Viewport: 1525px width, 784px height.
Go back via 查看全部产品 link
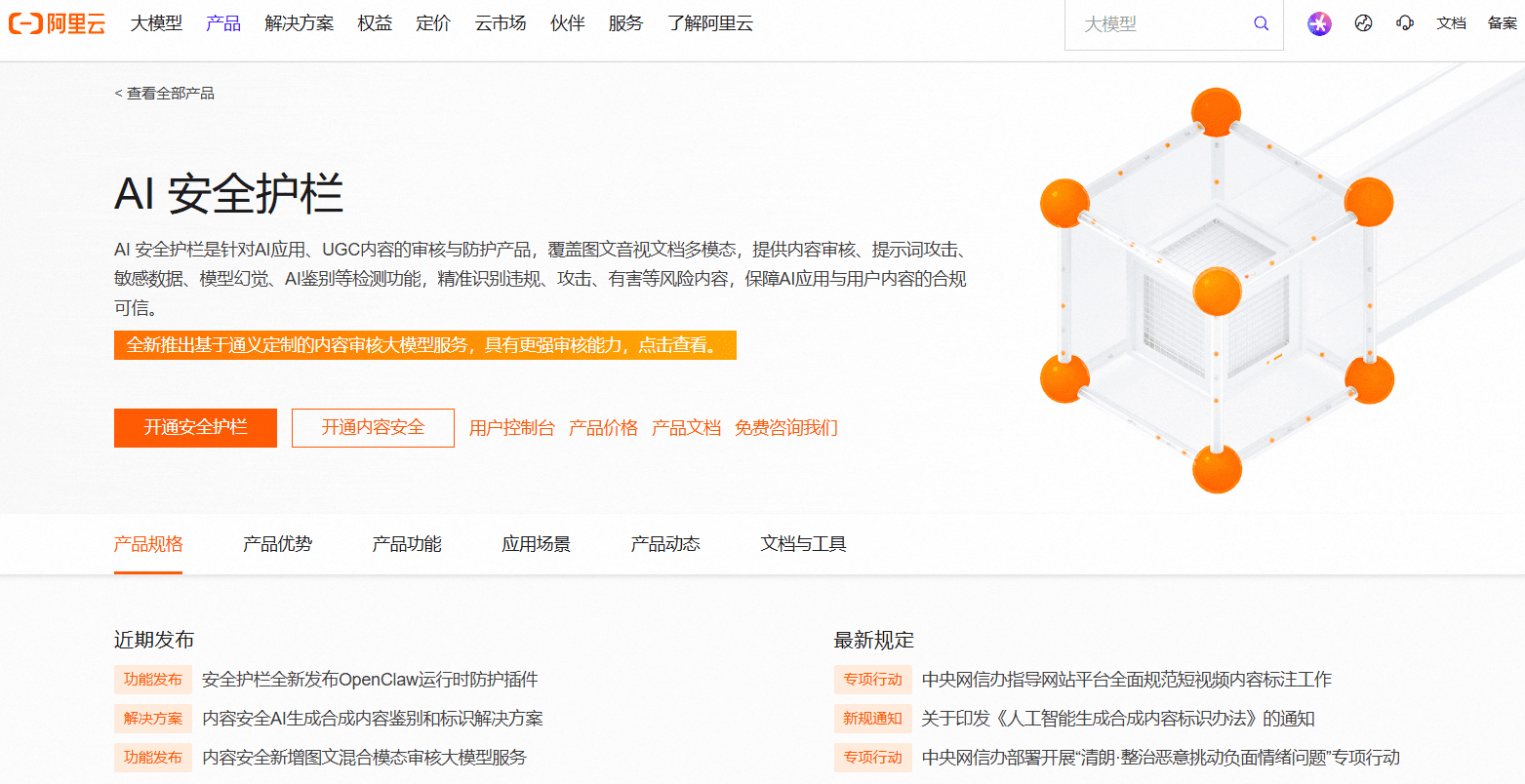pos(164,94)
